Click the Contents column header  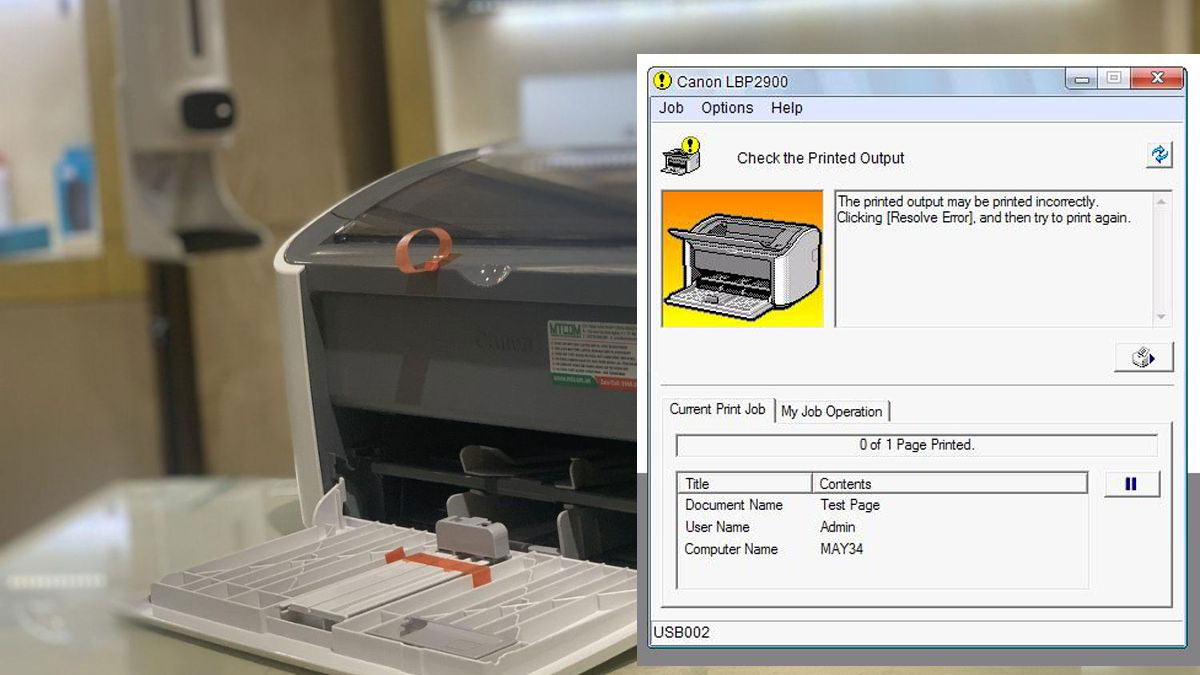(949, 483)
